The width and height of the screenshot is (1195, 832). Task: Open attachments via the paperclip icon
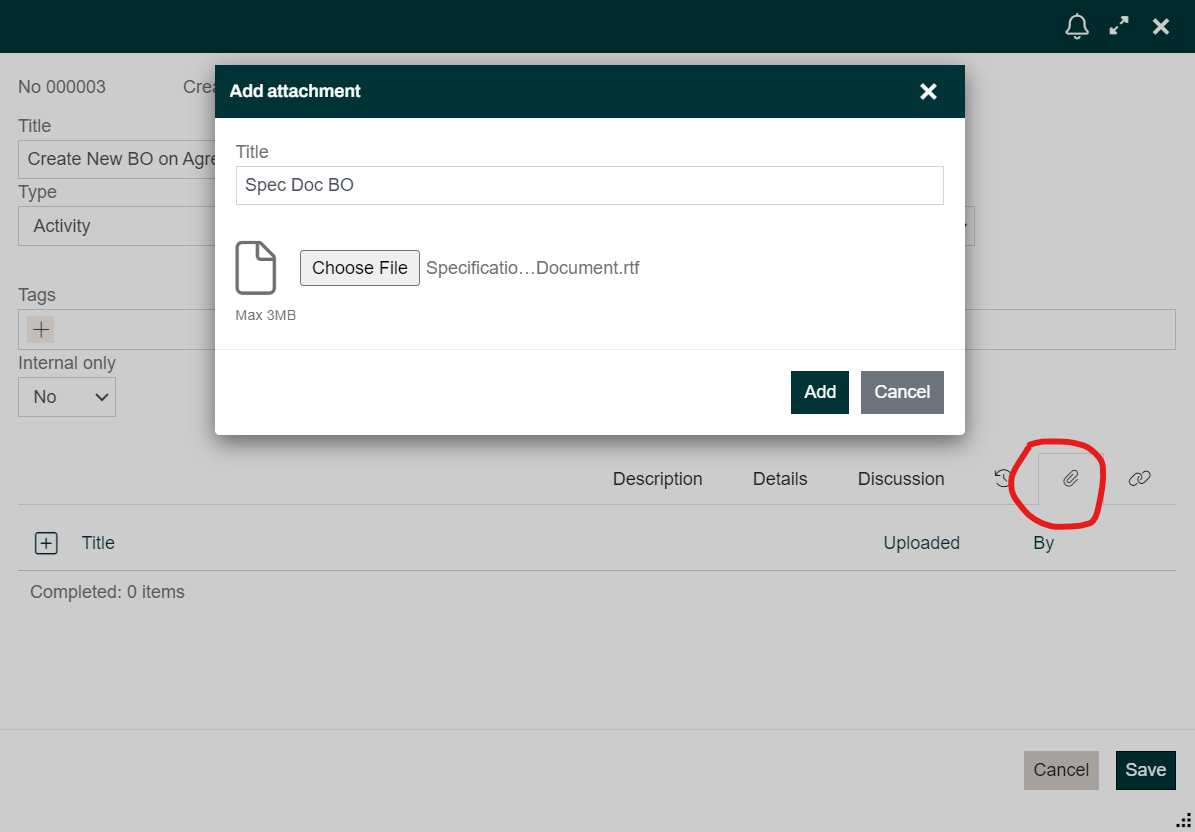(1070, 480)
